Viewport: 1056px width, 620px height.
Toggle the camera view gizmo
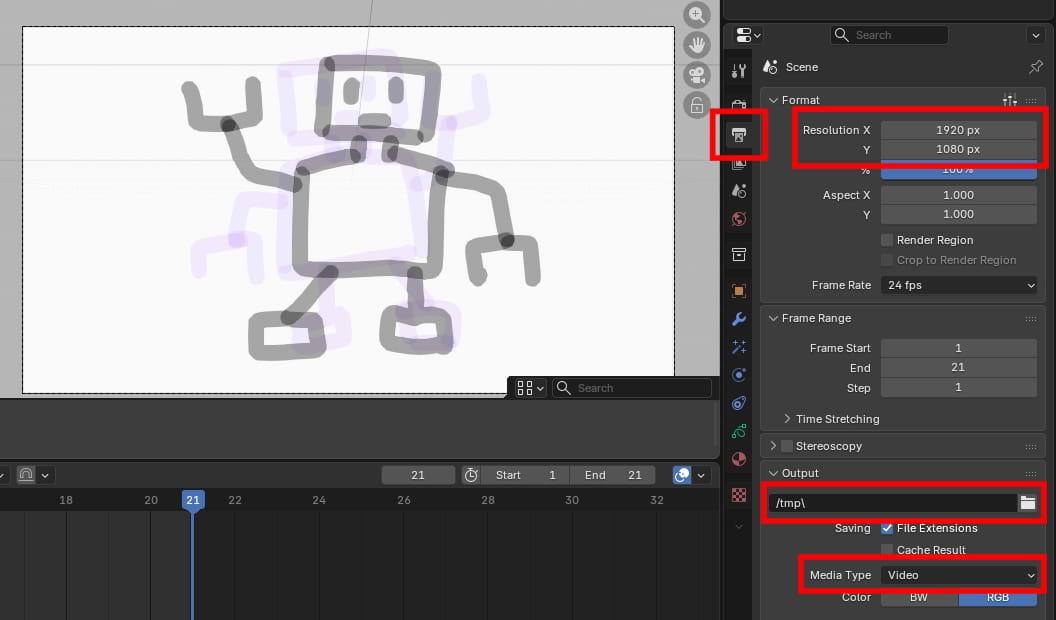(696, 75)
